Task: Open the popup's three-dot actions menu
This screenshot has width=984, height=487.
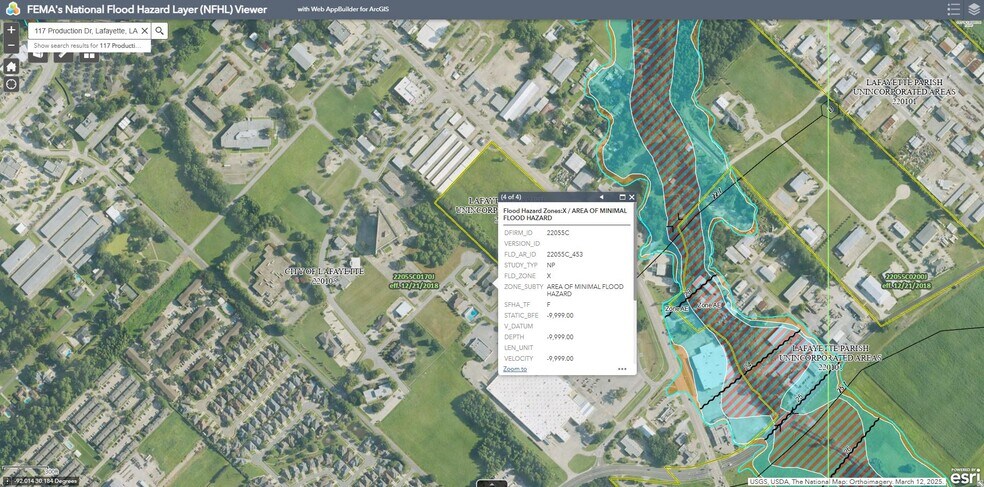Action: [x=621, y=369]
